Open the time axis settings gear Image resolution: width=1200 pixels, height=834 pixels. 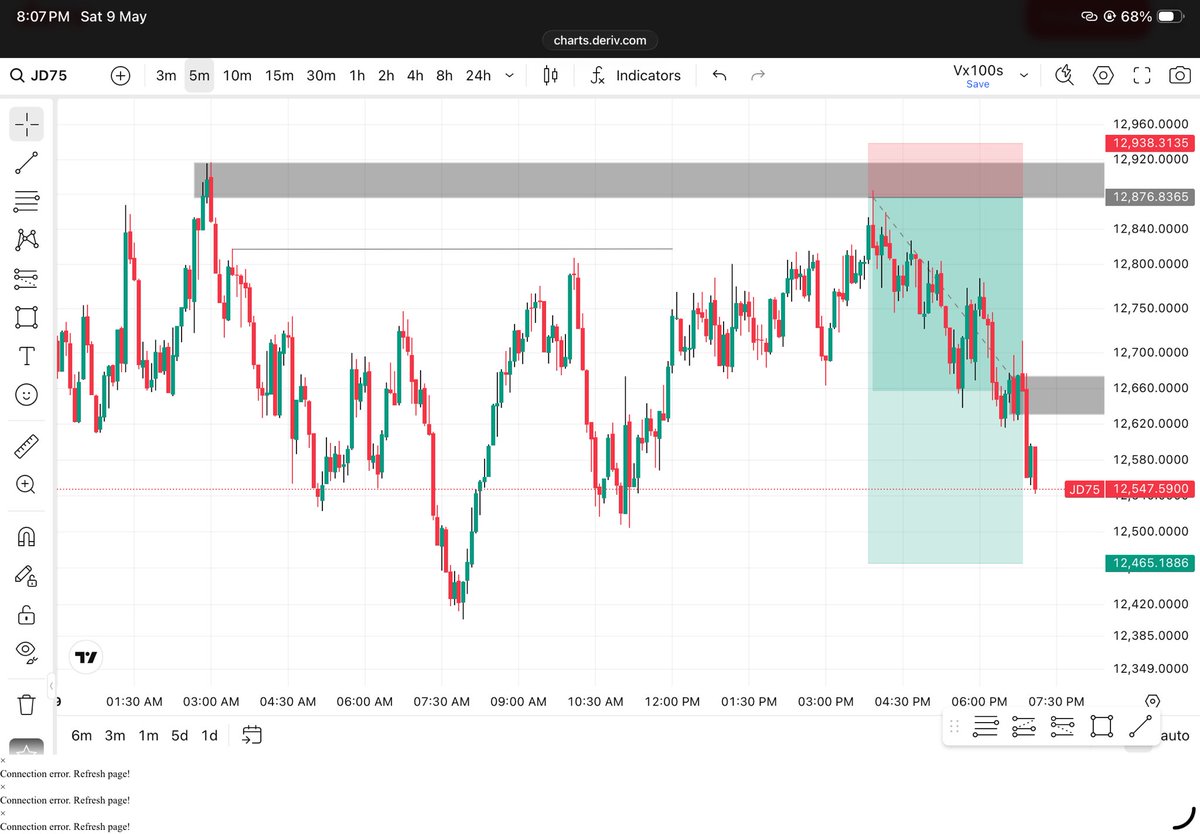pos(1152,701)
